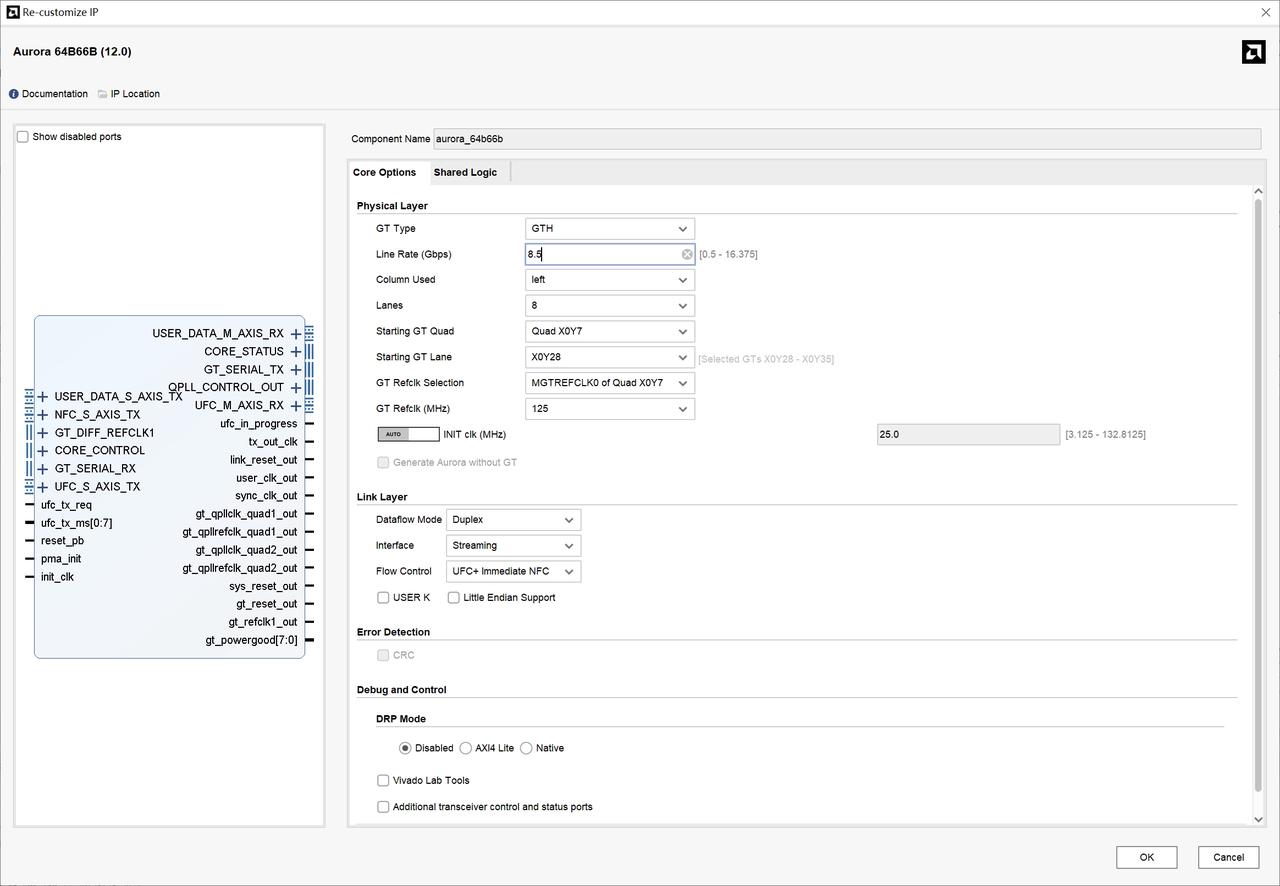
Task: Expand GT_SERIAL_RX port plus icon
Action: point(43,469)
